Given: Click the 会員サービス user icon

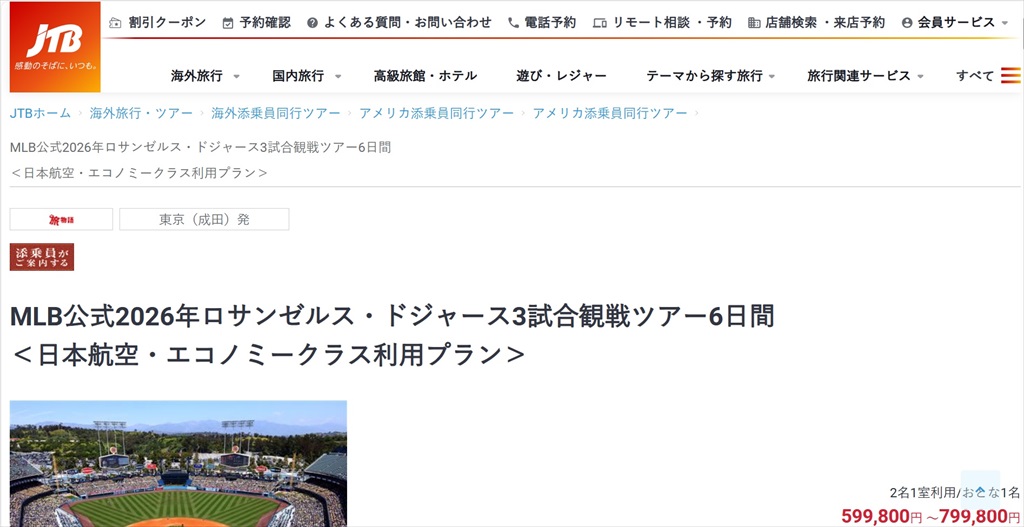Looking at the screenshot, I should coord(906,23).
